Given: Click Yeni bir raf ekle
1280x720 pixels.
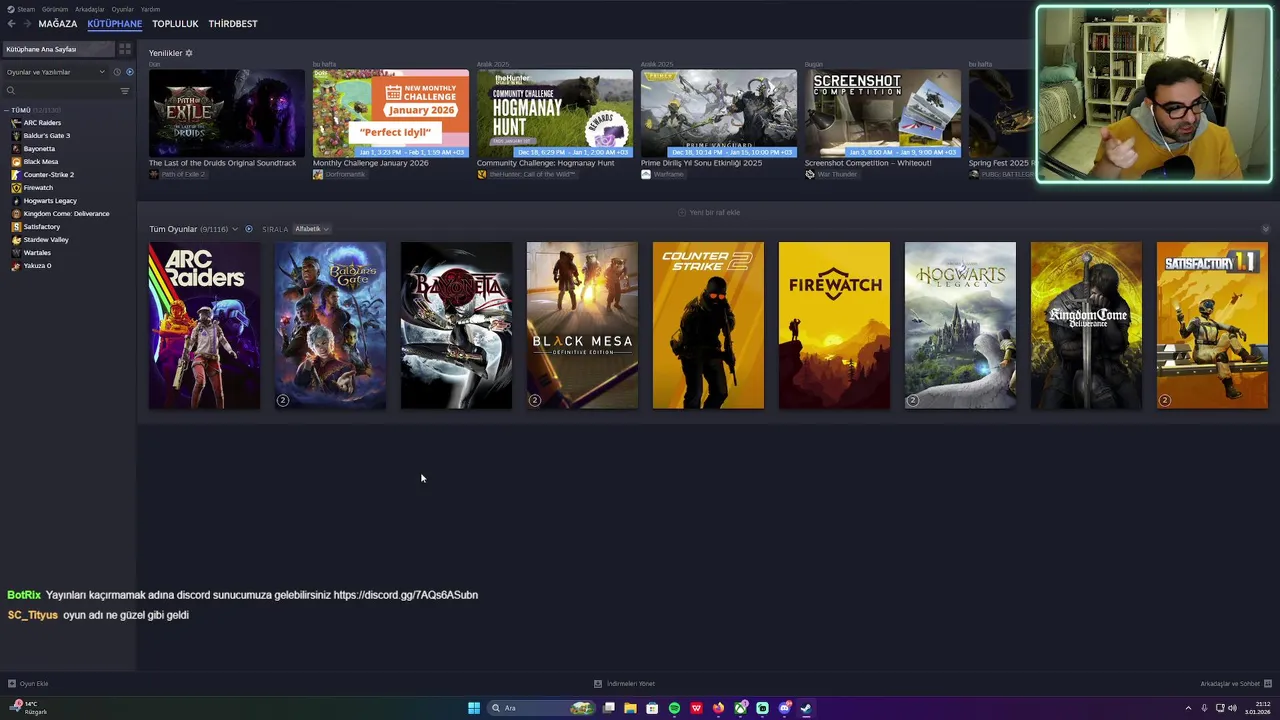Looking at the screenshot, I should point(709,212).
